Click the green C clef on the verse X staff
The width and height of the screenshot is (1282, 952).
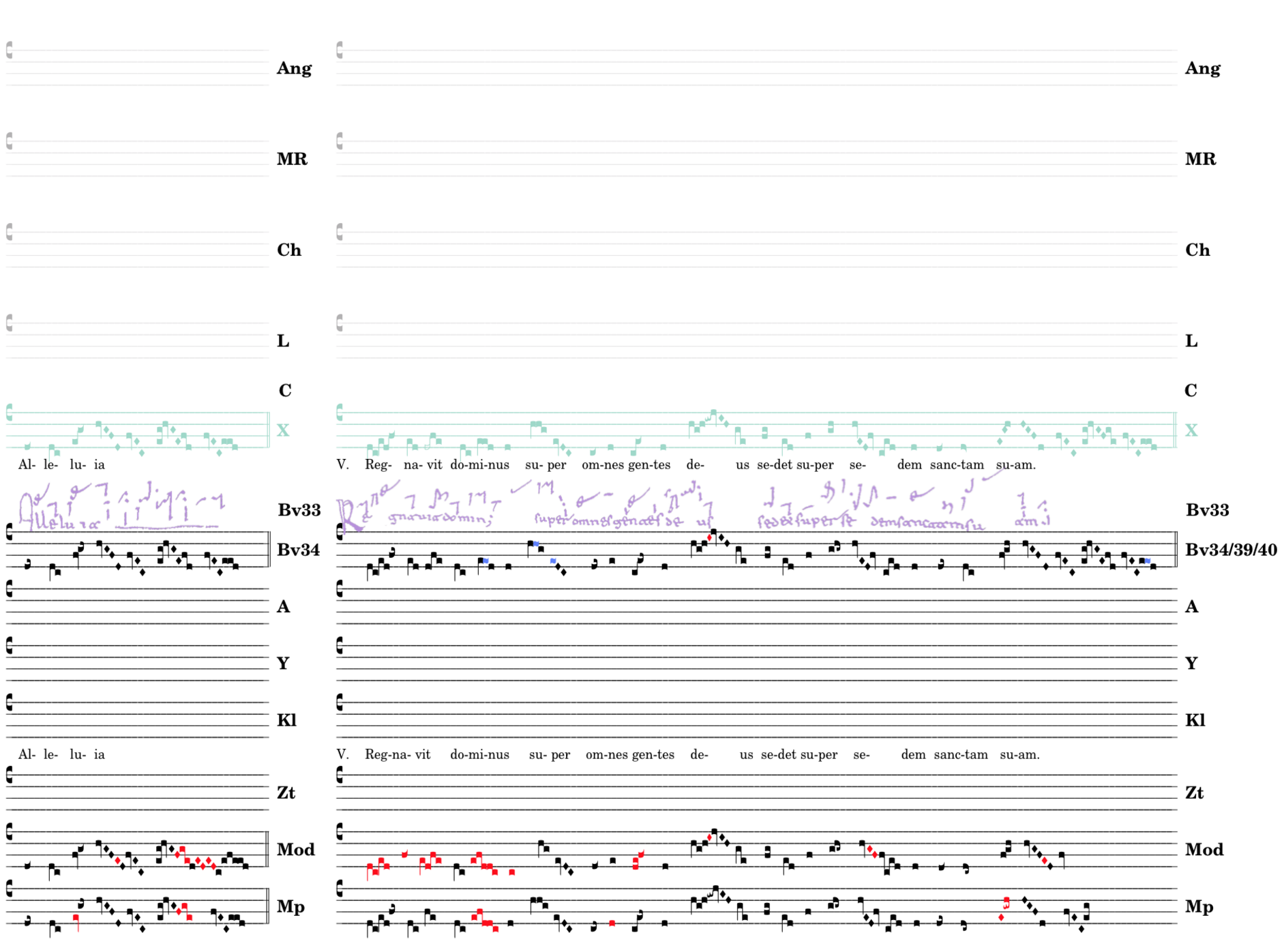pos(340,413)
